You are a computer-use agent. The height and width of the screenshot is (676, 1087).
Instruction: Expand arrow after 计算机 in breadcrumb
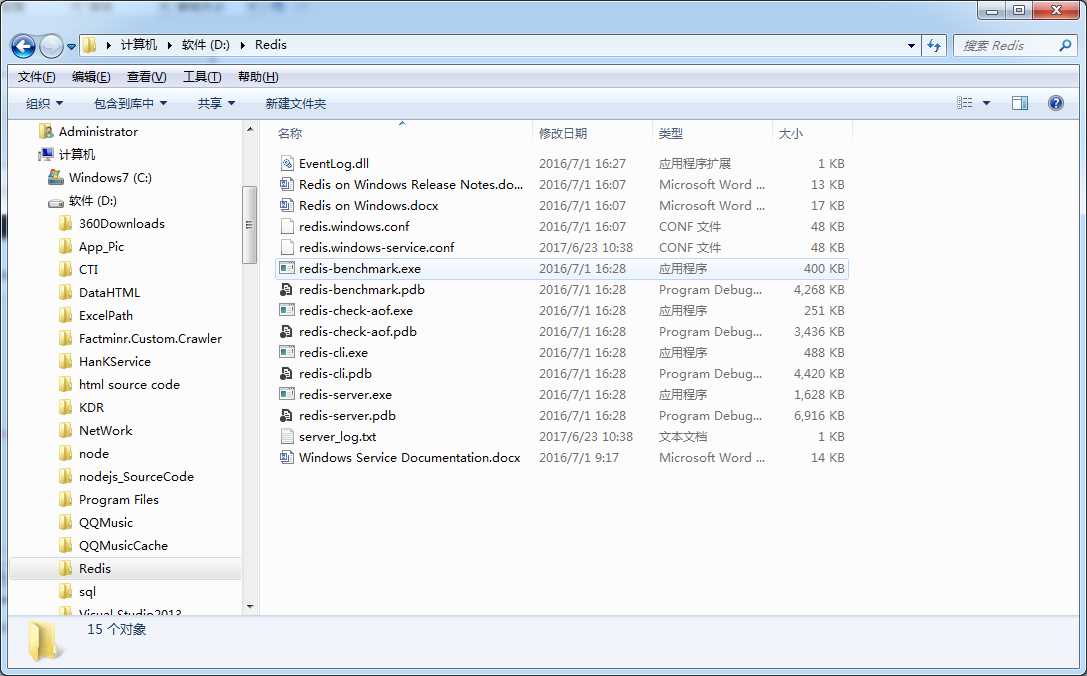[x=169, y=45]
